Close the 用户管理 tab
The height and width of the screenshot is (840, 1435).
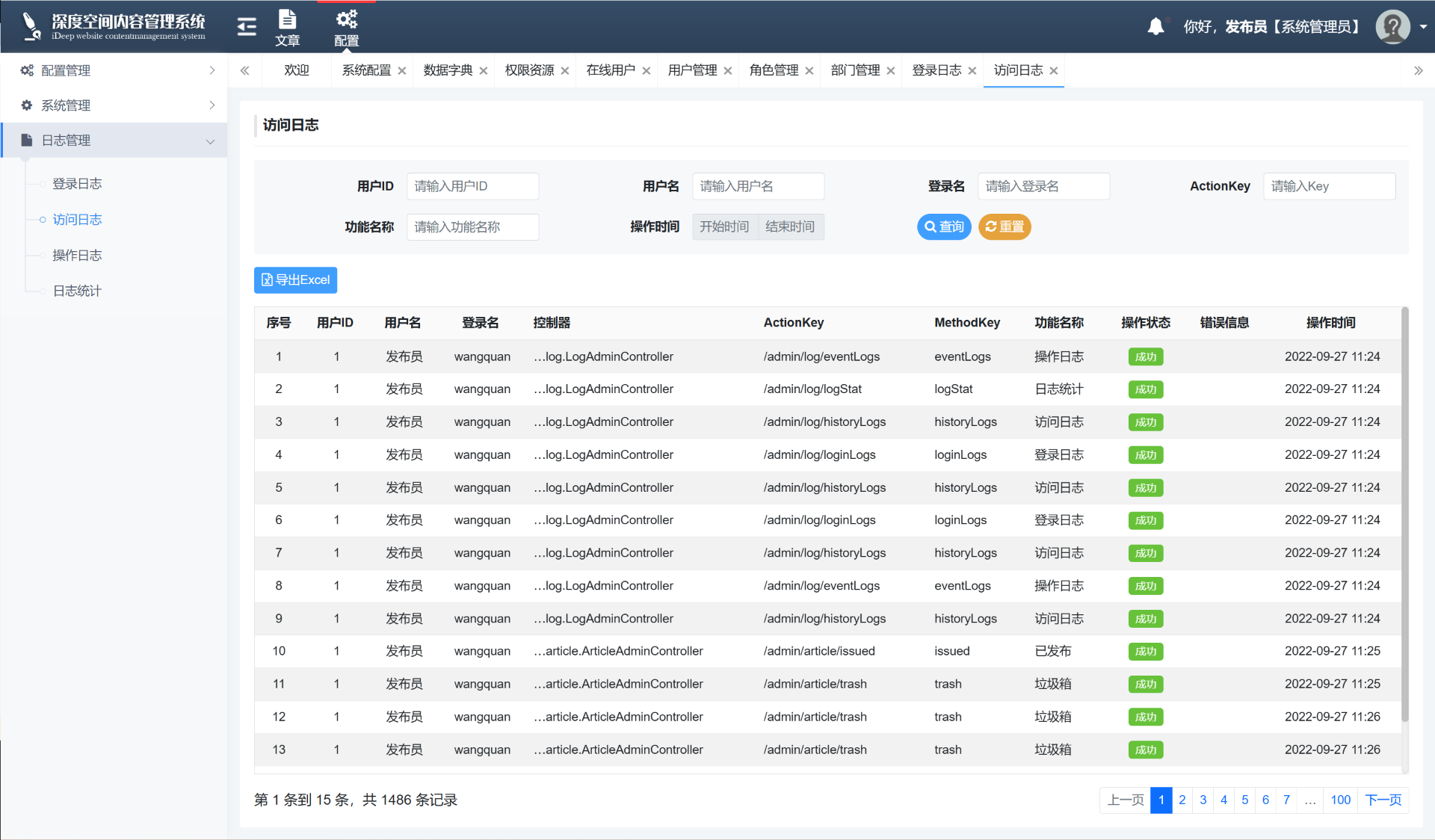(728, 71)
